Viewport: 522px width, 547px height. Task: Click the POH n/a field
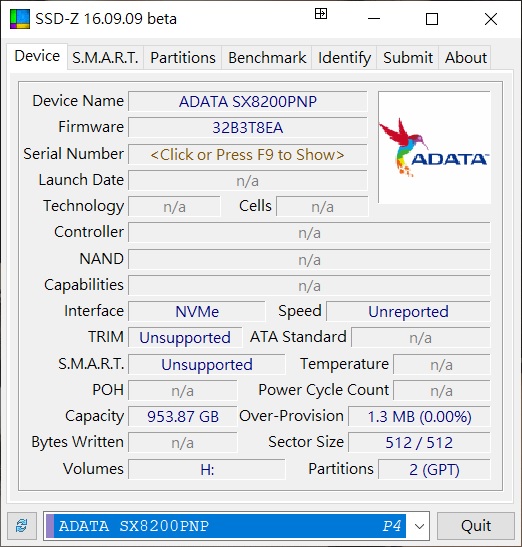click(x=182, y=390)
